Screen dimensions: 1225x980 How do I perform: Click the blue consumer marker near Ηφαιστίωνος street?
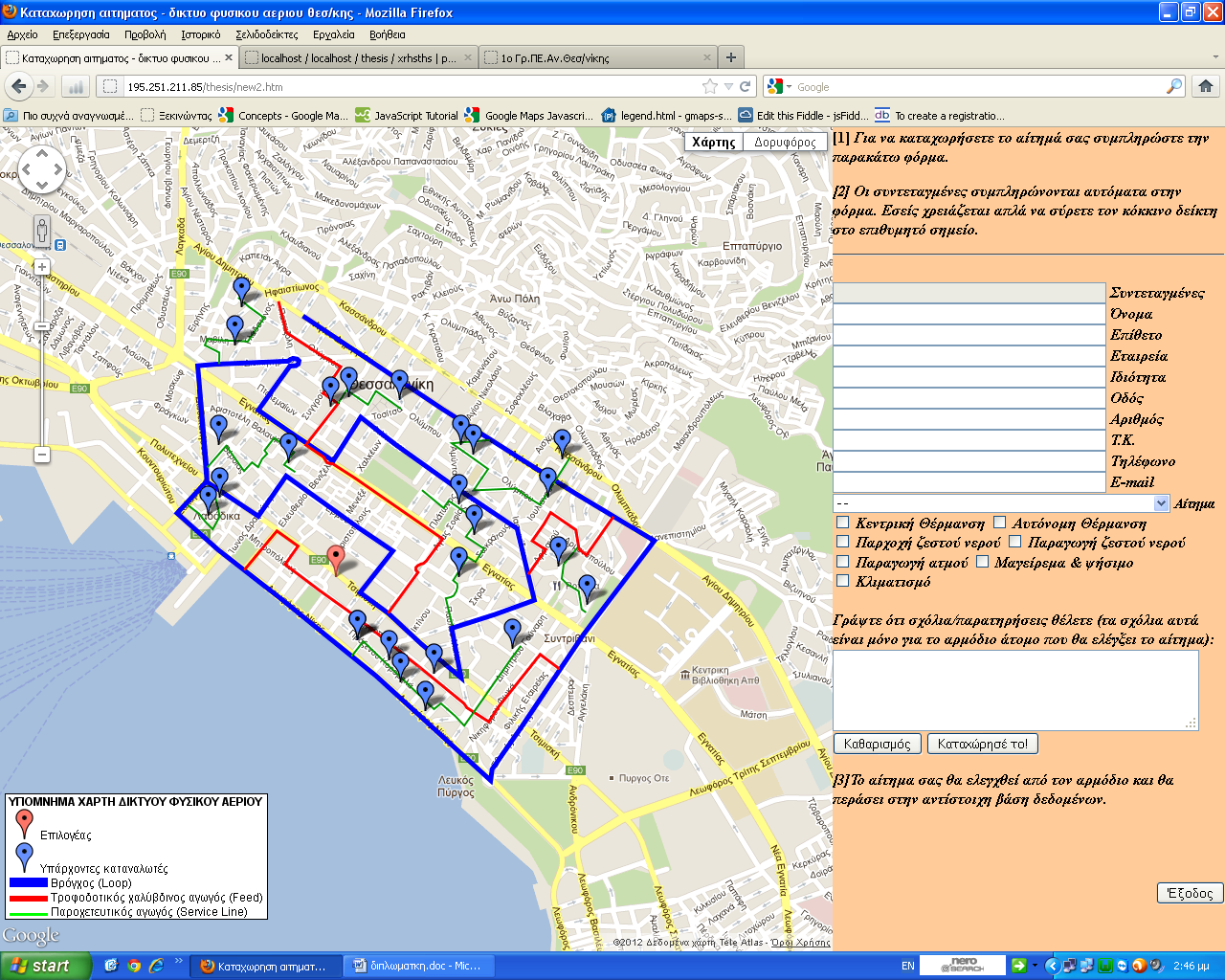pyautogui.click(x=242, y=291)
